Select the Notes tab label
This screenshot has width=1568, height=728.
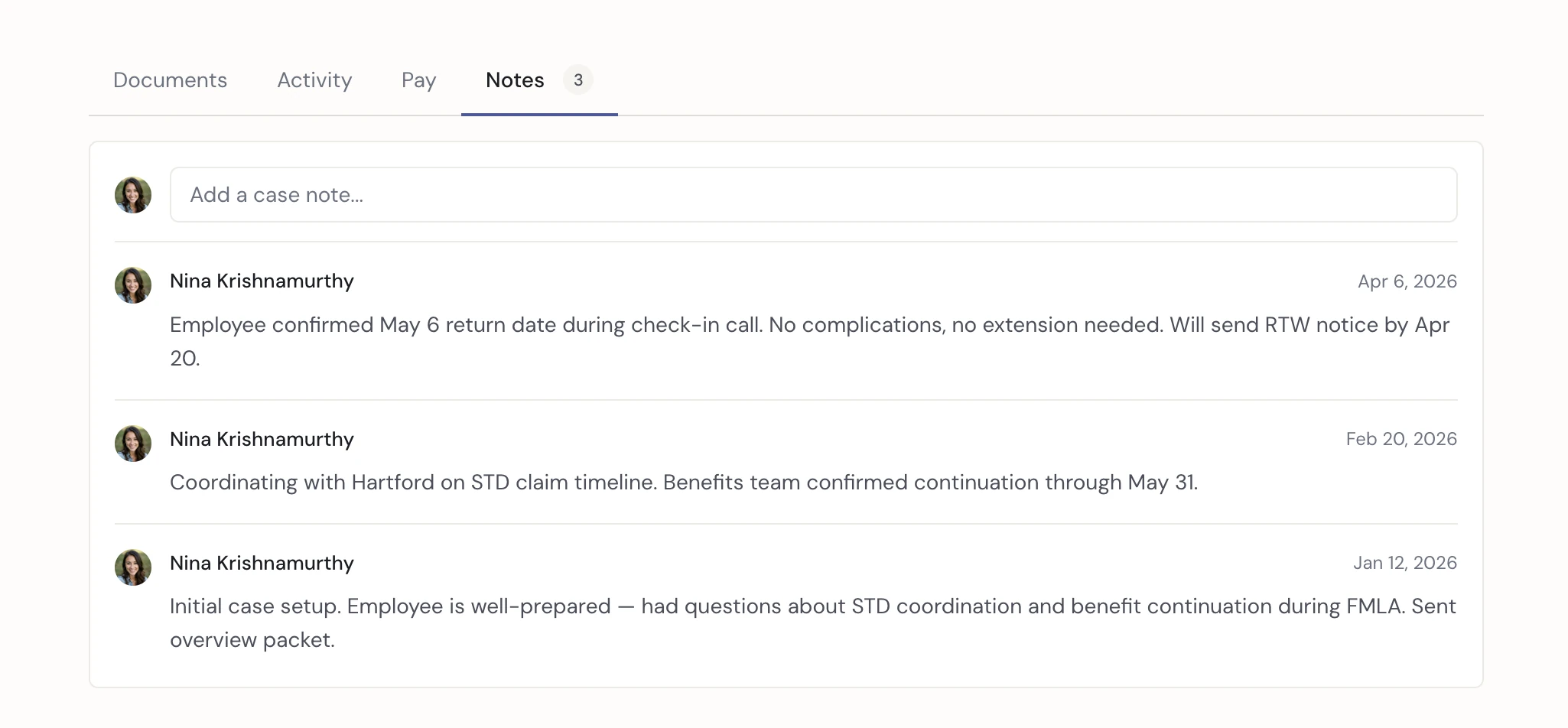coord(515,80)
